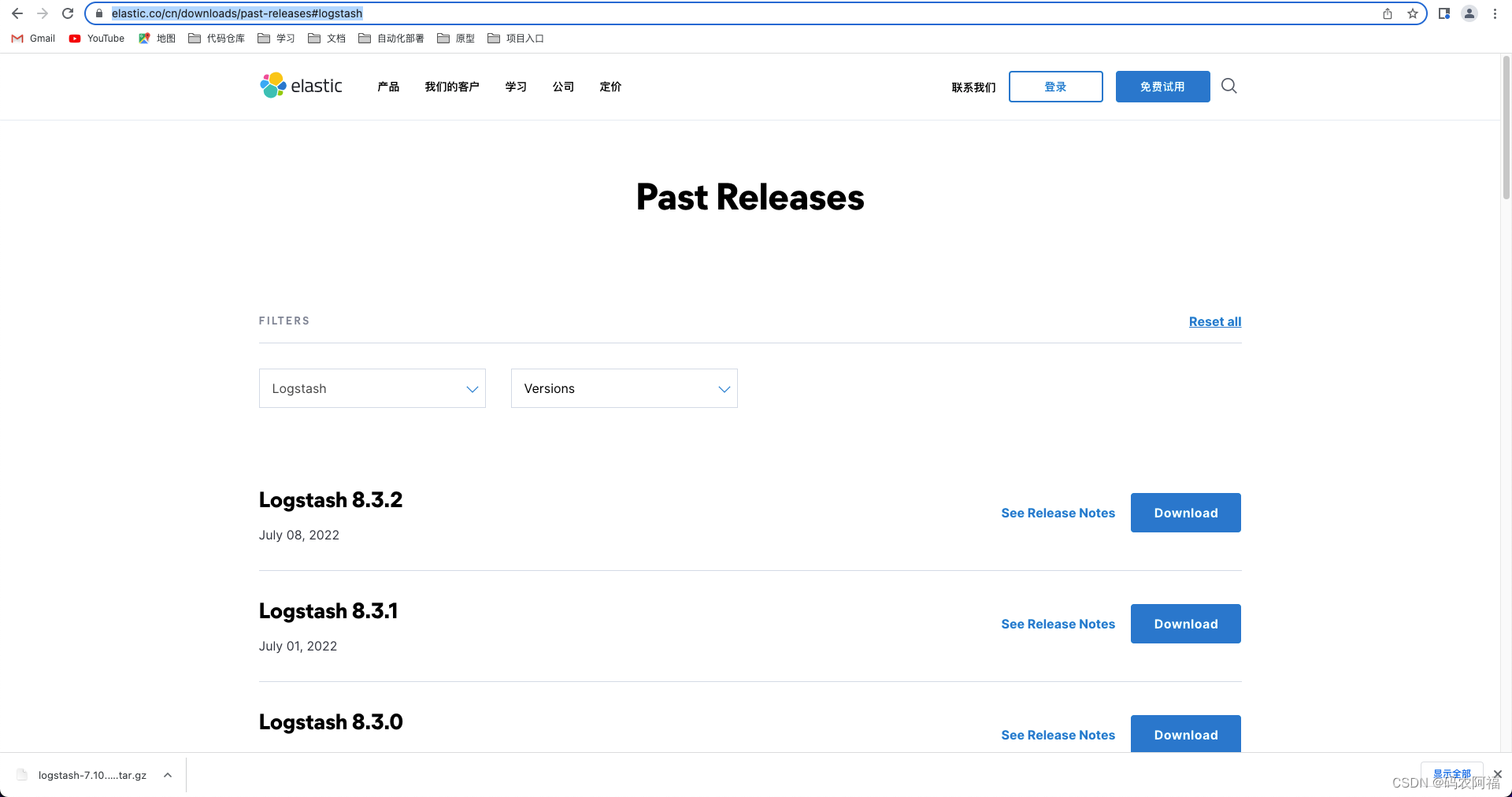1512x797 pixels.
Task: Click the July 08, 2022 date
Action: click(299, 535)
